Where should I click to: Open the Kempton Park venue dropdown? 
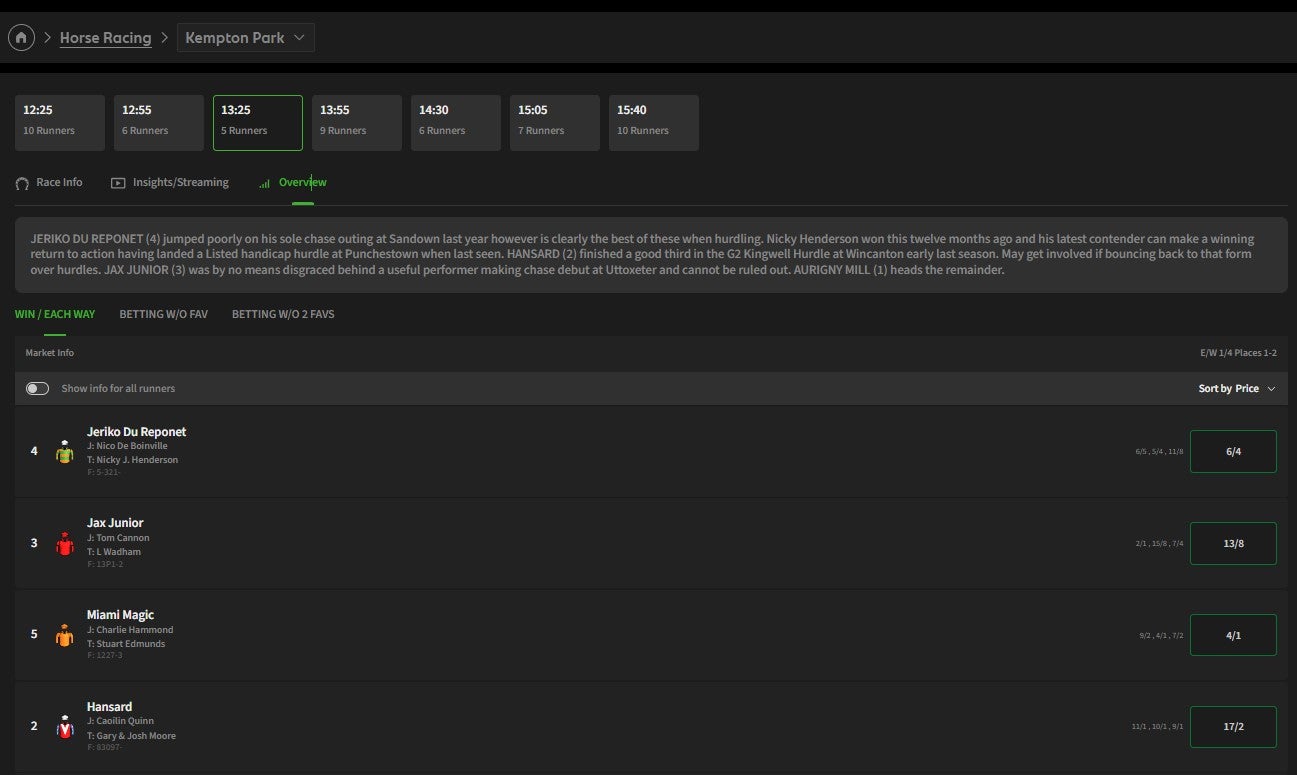(246, 38)
